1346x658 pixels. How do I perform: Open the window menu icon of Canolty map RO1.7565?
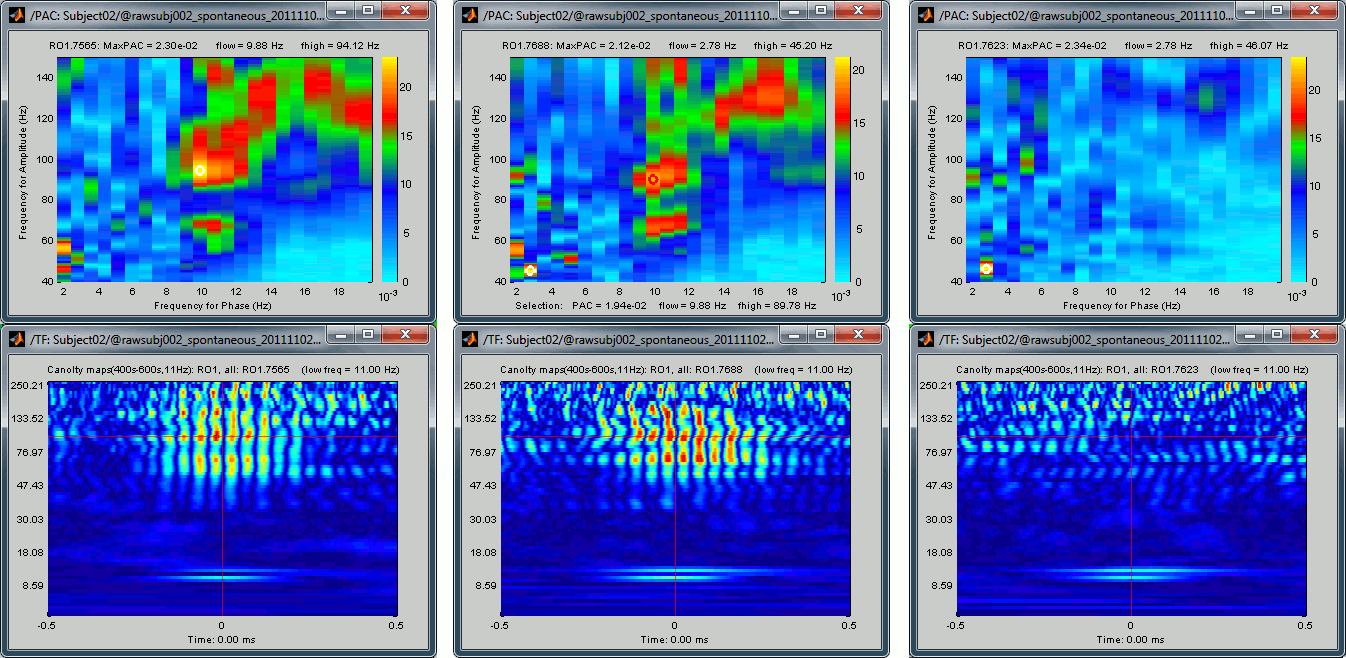tap(17, 339)
